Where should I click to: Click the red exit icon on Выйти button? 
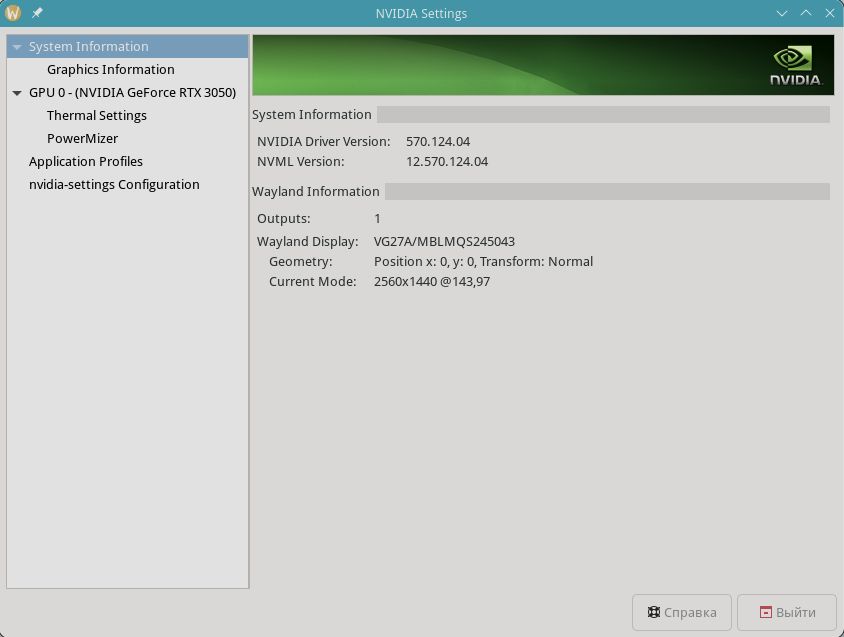point(765,612)
